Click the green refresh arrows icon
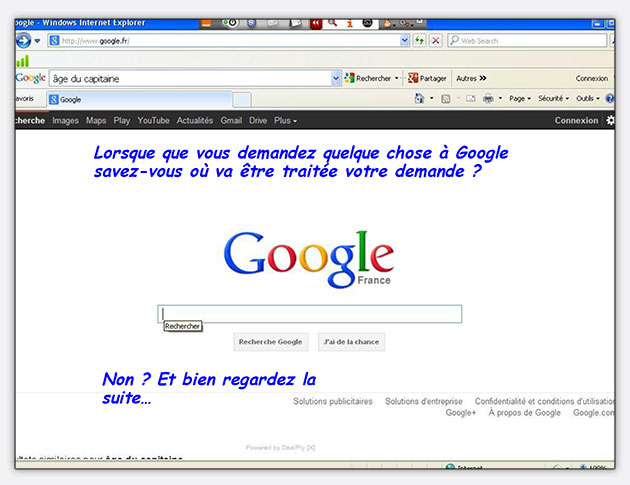 click(x=419, y=41)
